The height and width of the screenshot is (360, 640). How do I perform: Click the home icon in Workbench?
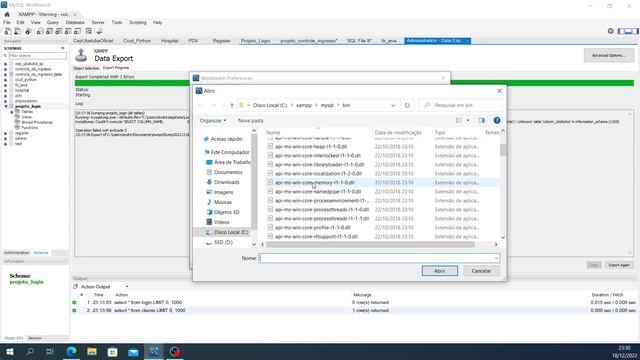pos(7,14)
